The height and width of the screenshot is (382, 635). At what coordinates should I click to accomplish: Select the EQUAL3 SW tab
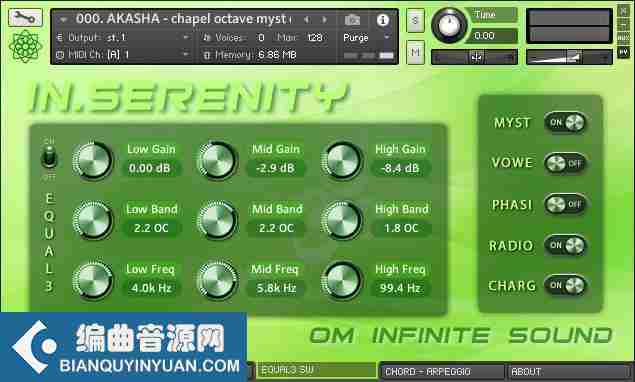(x=316, y=371)
